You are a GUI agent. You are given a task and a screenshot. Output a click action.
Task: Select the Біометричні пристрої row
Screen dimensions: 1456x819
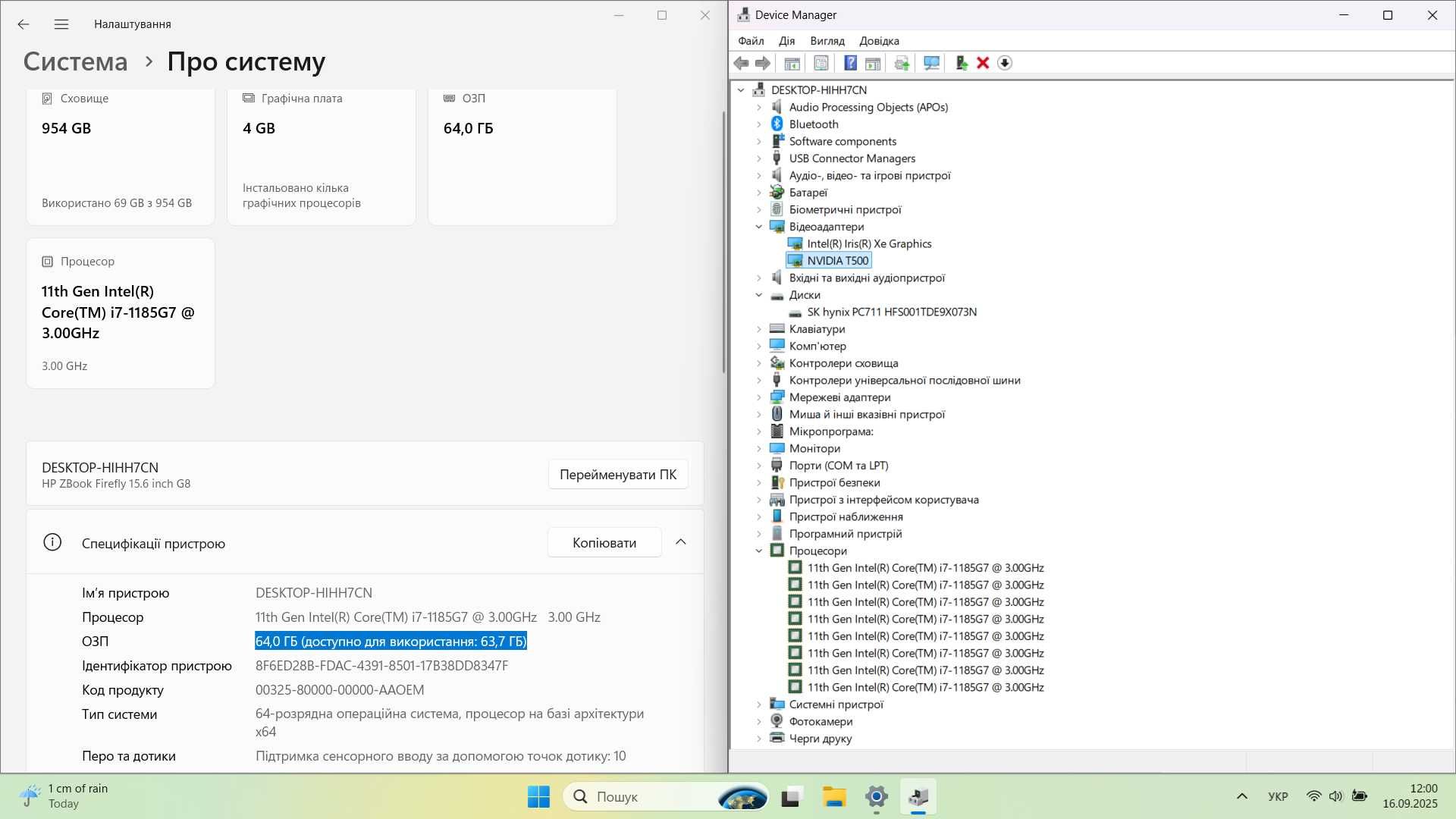point(845,209)
